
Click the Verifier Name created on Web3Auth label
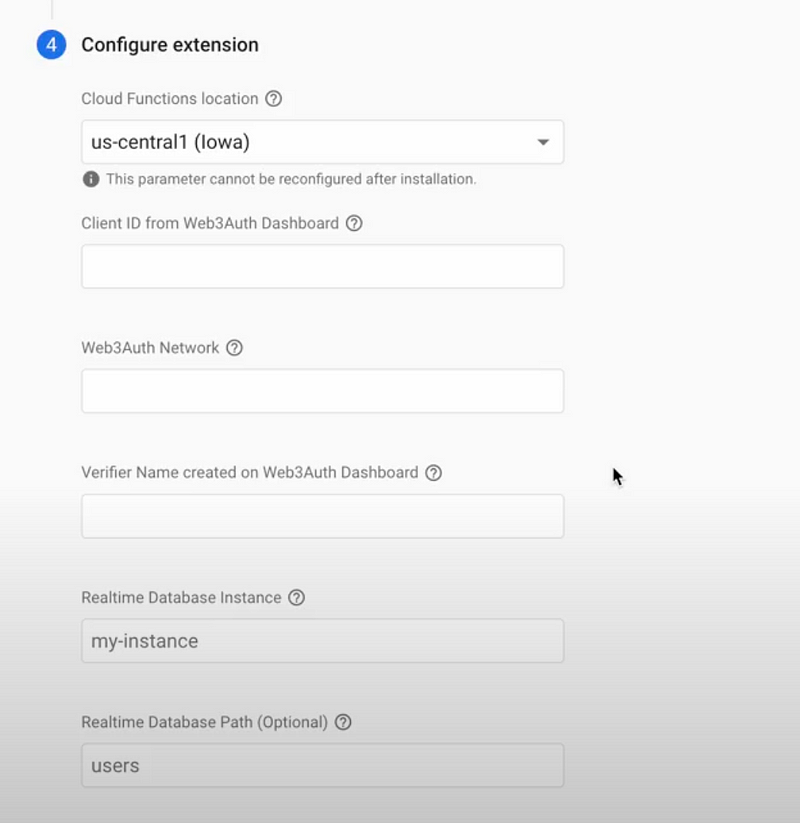[250, 472]
